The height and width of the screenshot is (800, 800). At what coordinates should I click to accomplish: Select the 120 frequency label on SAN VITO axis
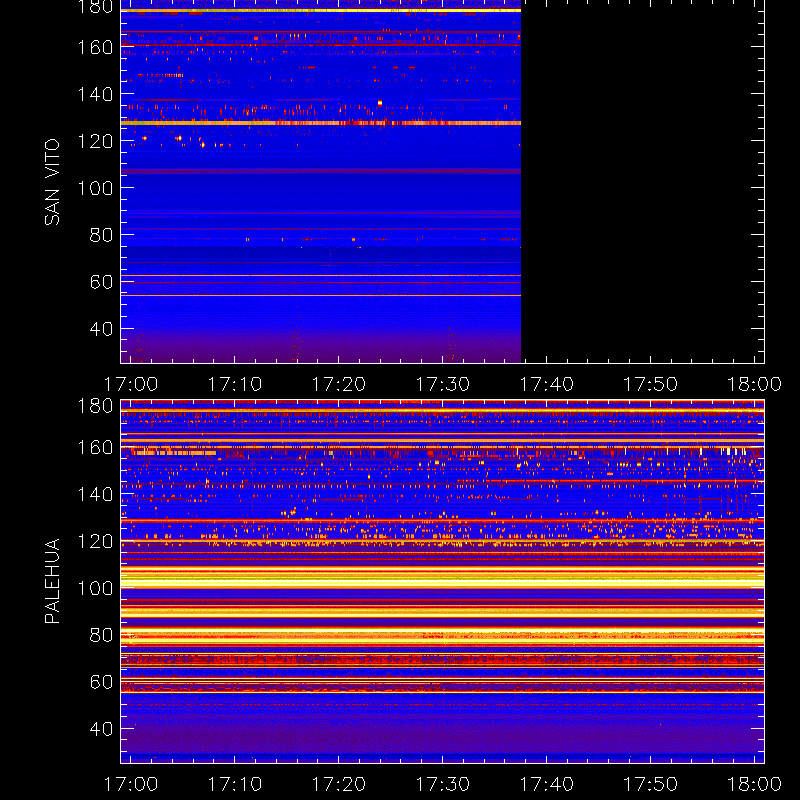click(95, 141)
